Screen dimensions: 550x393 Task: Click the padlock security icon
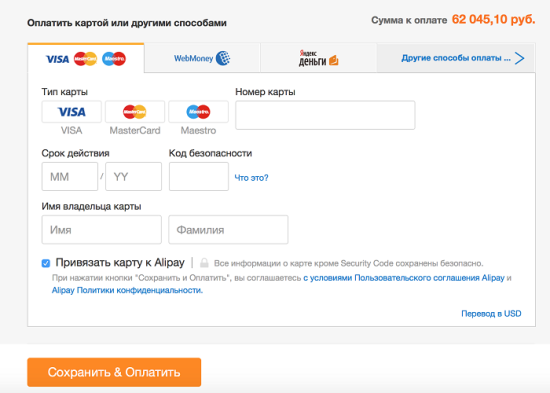[204, 263]
